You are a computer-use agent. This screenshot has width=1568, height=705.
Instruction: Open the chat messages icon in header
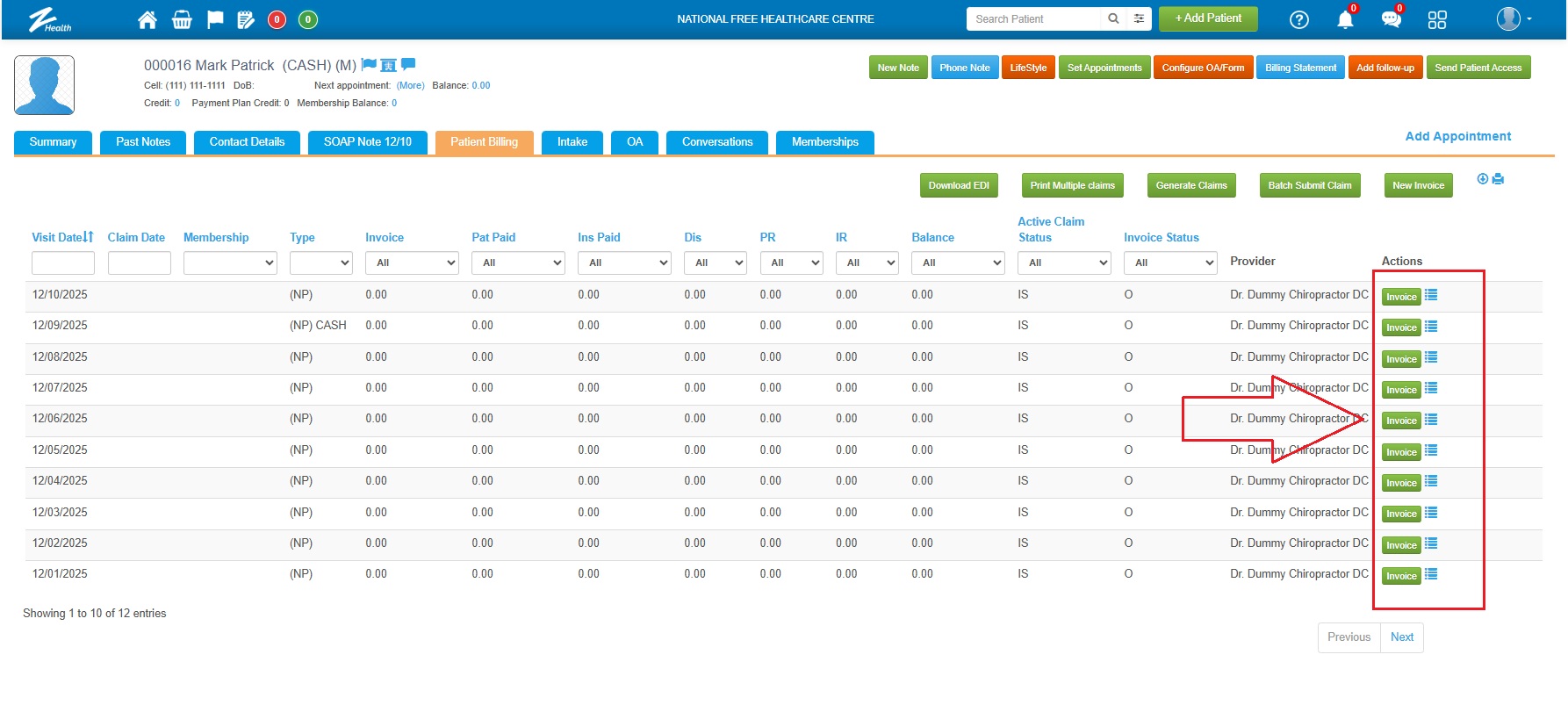point(1390,19)
